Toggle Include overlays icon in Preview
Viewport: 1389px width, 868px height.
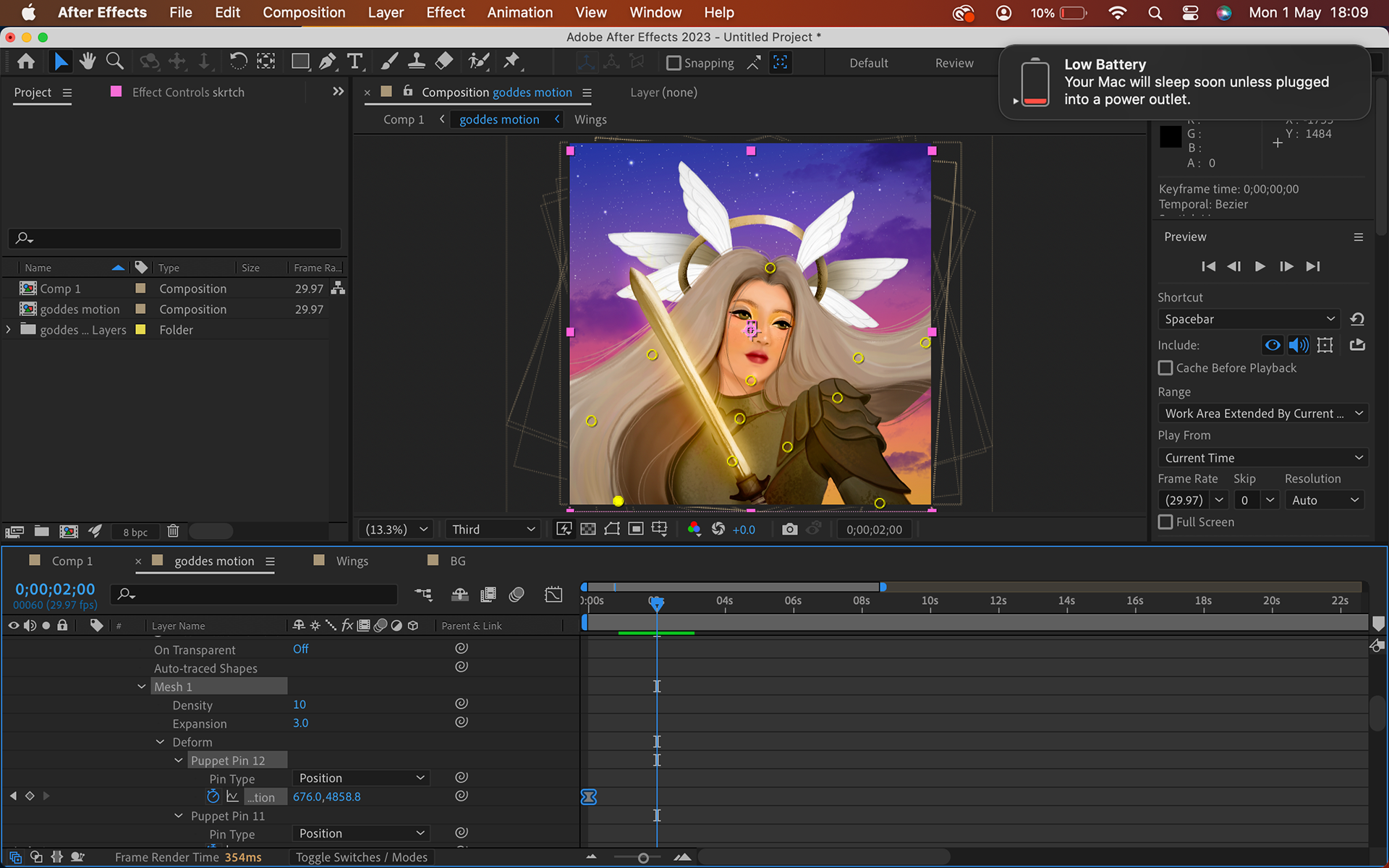pos(1325,345)
